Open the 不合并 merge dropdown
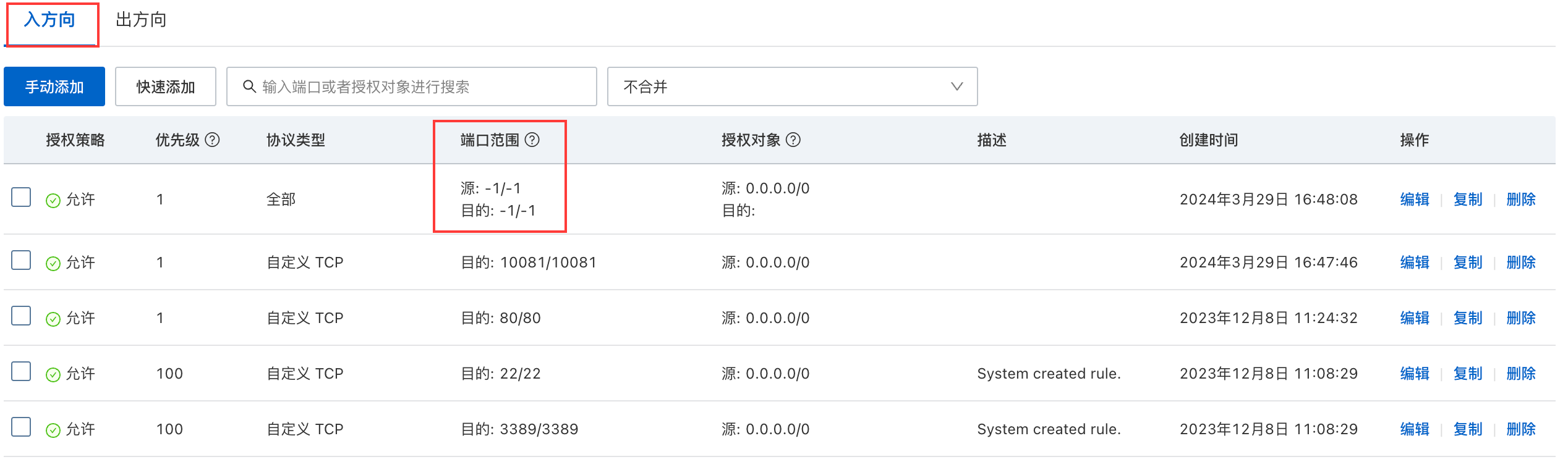 (791, 86)
